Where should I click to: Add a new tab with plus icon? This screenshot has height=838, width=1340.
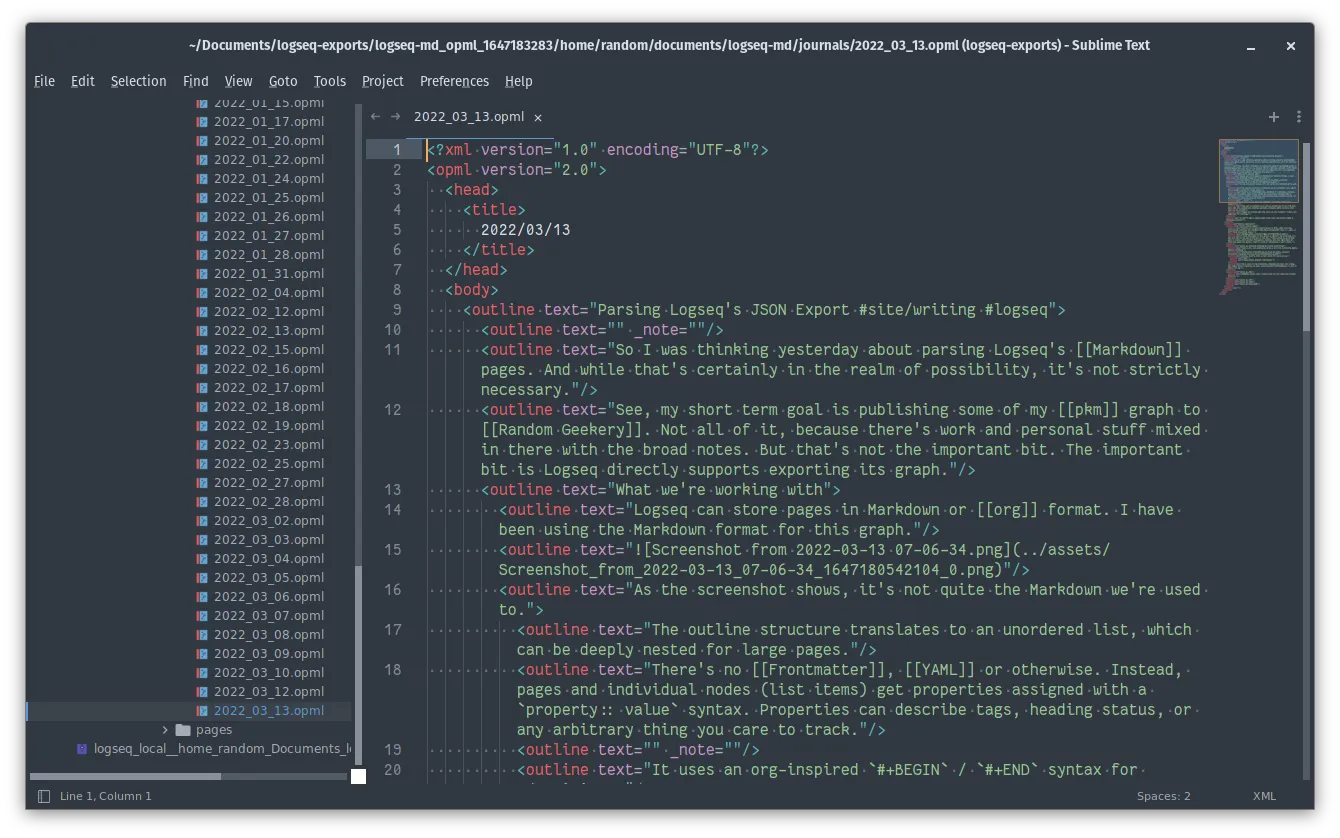coord(1274,117)
